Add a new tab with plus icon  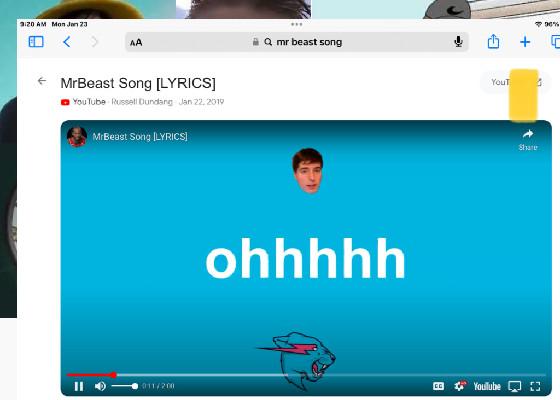[525, 42]
